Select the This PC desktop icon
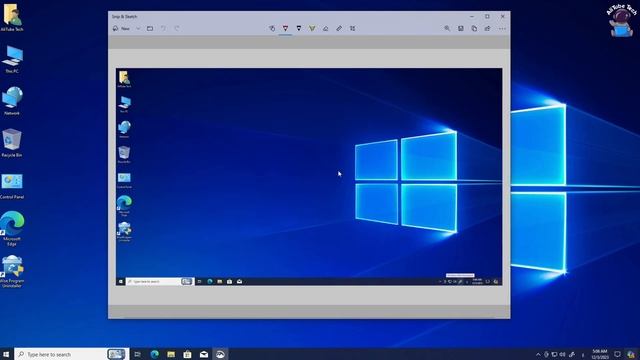The height and width of the screenshot is (360, 640). (x=12, y=60)
